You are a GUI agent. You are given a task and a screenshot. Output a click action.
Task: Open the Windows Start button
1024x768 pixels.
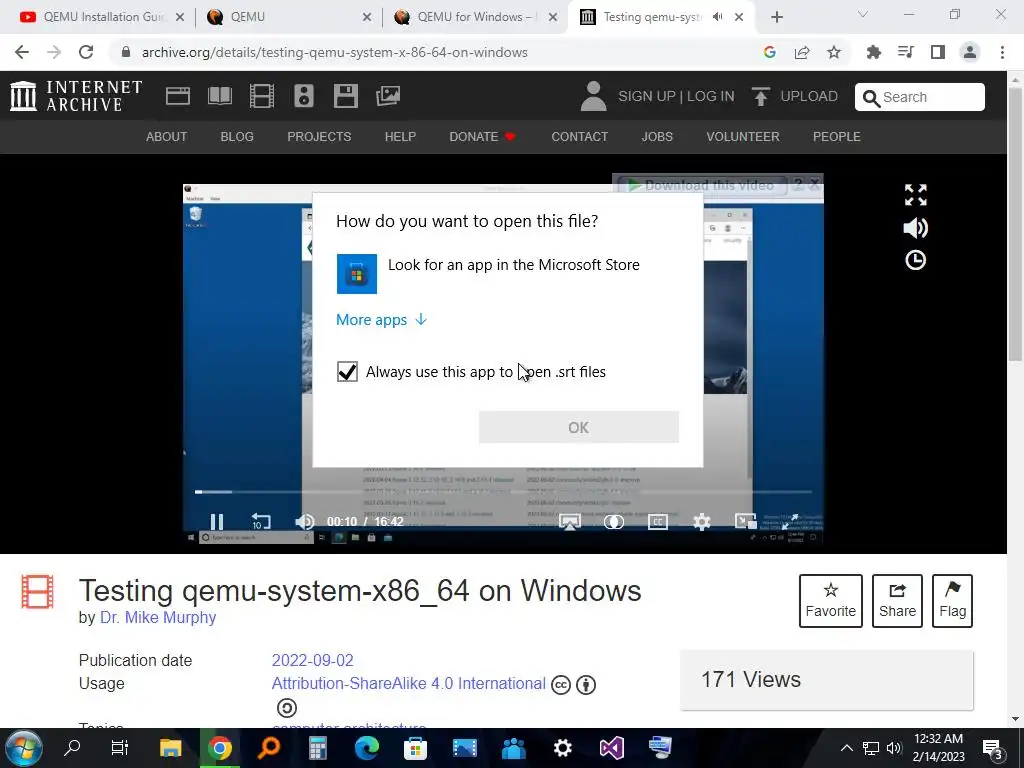24,748
